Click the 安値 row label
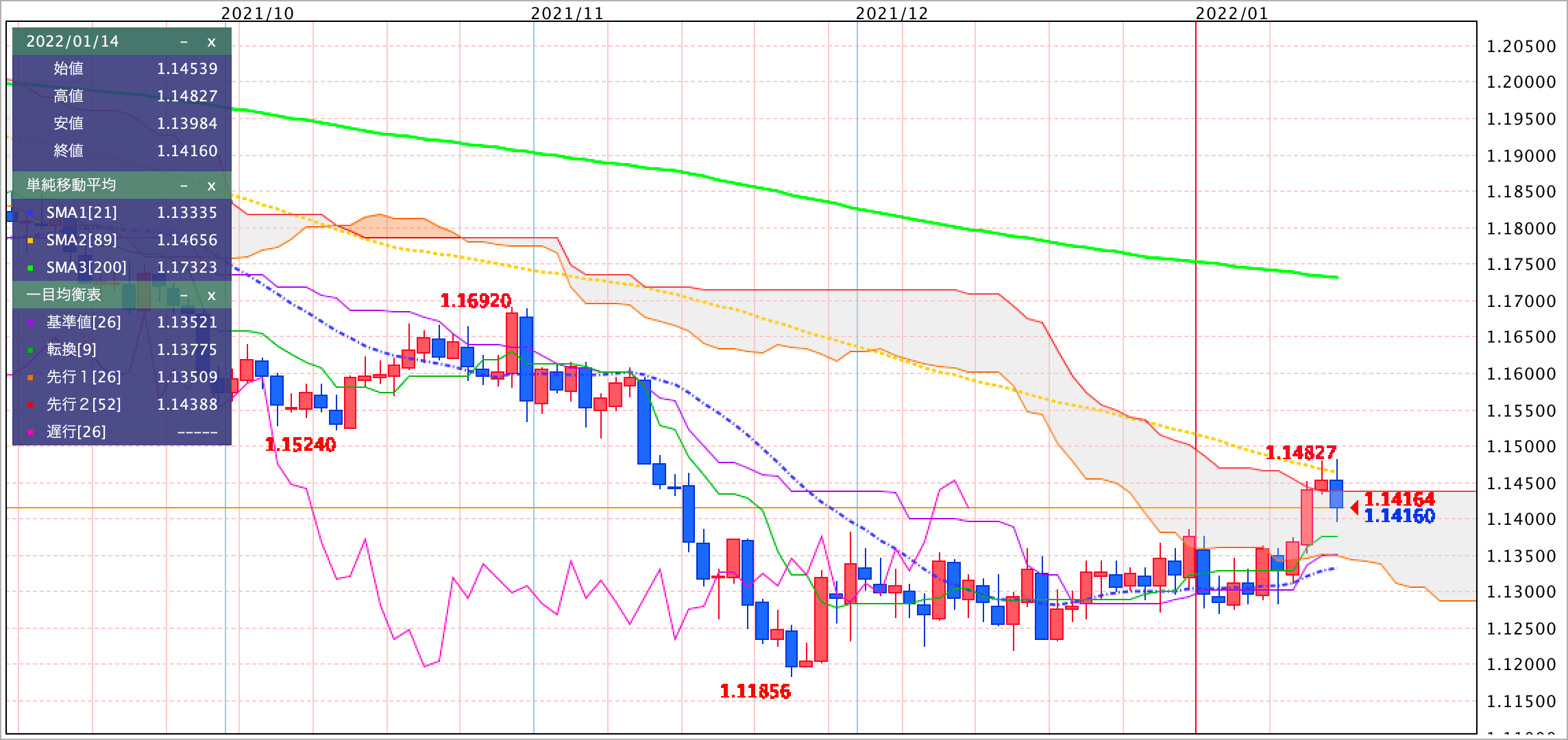The height and width of the screenshot is (740, 1568). coord(69,123)
